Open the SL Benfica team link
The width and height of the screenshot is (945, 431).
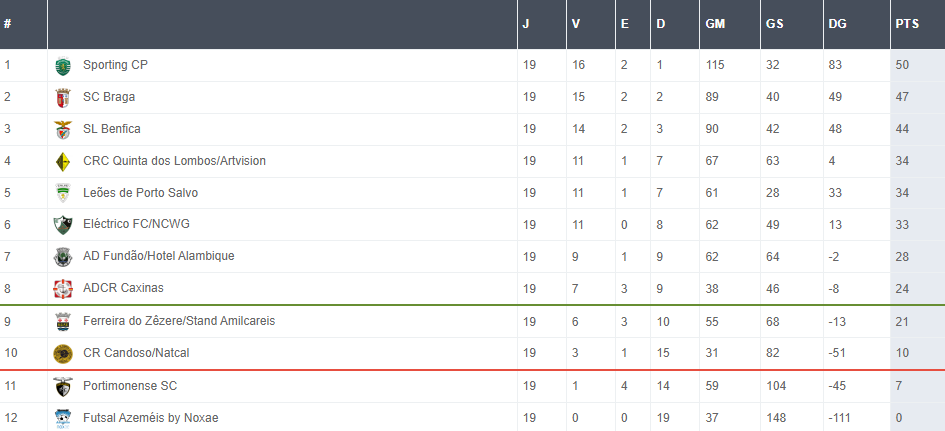pyautogui.click(x=112, y=129)
